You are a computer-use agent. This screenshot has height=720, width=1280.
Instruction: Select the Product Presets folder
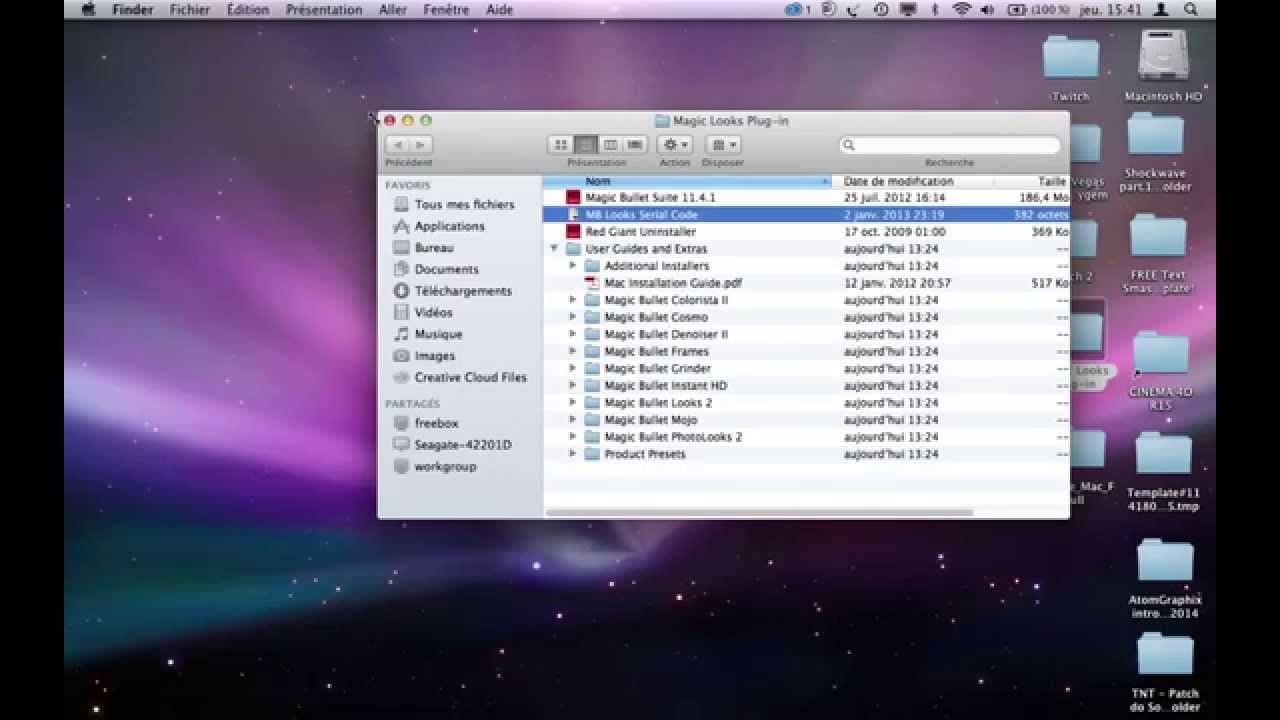(806, 453)
